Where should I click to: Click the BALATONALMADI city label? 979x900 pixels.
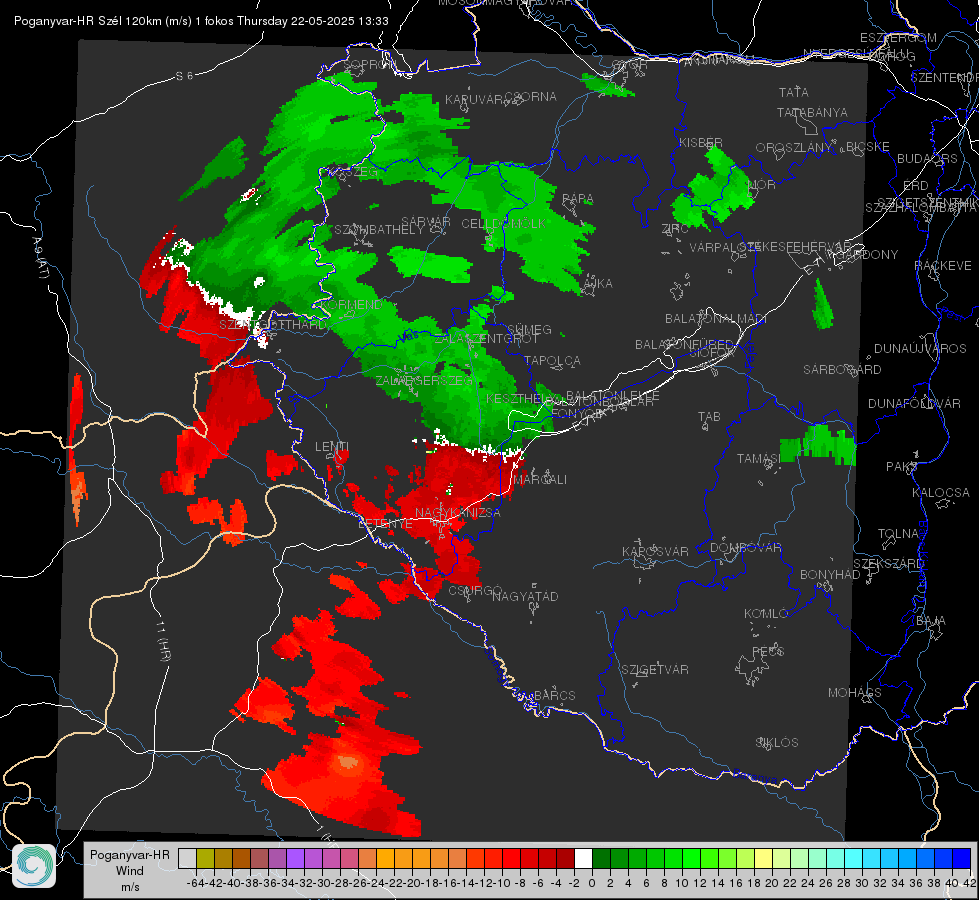[x=716, y=319]
